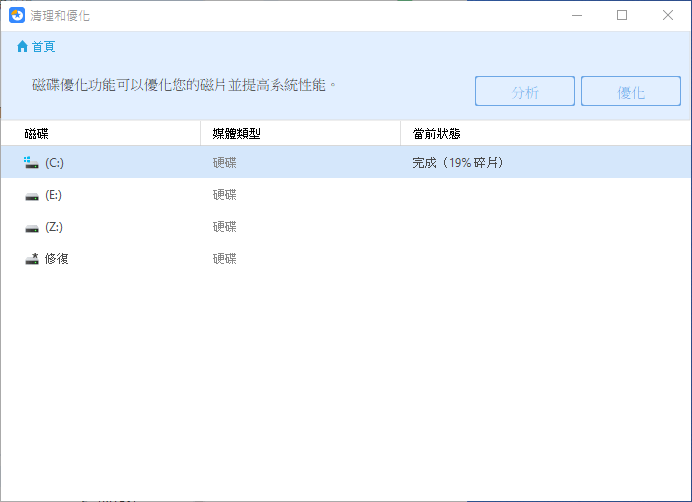692x502 pixels.
Task: Go back to 首頁 via the breadcrumb link
Action: coord(43,47)
